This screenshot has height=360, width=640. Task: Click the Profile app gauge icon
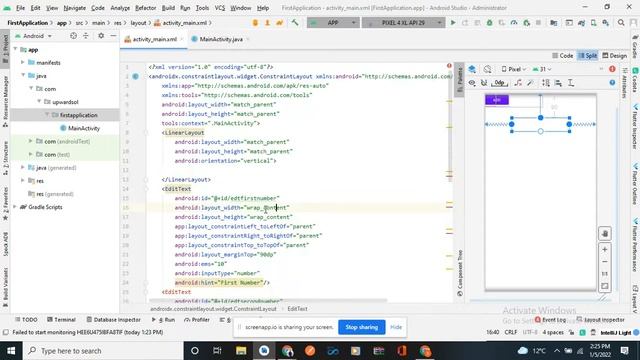point(514,23)
